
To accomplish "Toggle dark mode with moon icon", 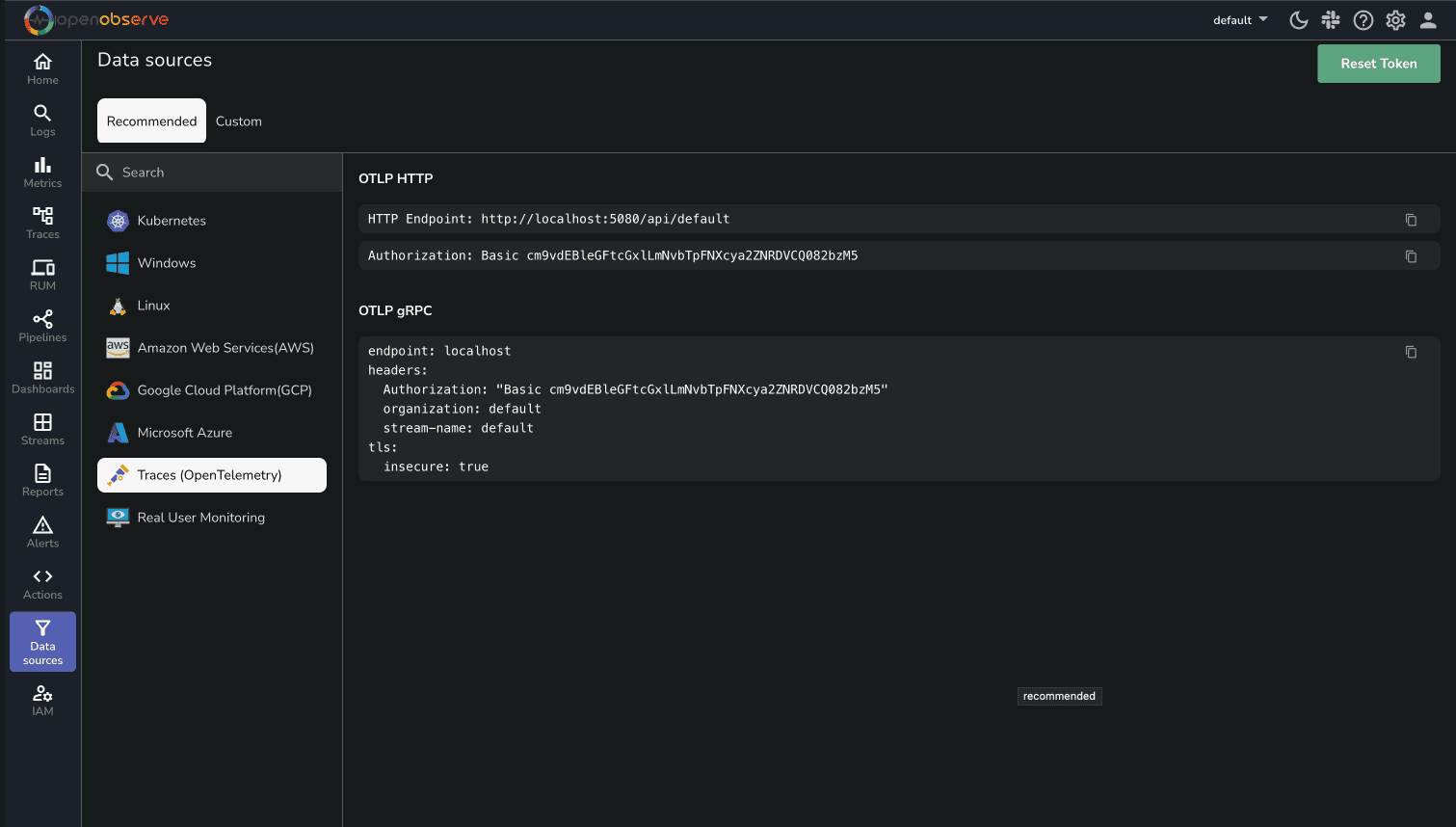I will [x=1298, y=20].
